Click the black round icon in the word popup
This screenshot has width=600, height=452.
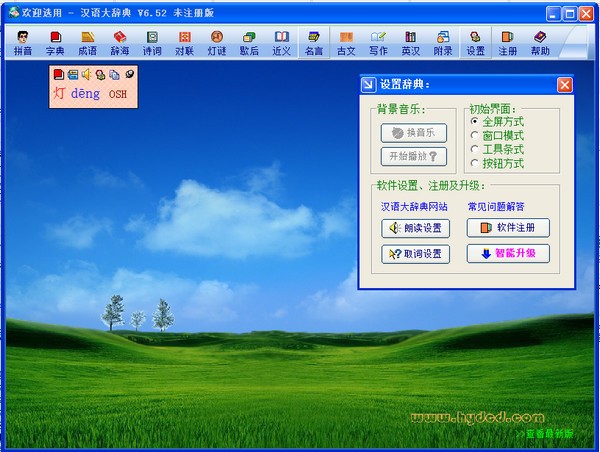point(130,74)
